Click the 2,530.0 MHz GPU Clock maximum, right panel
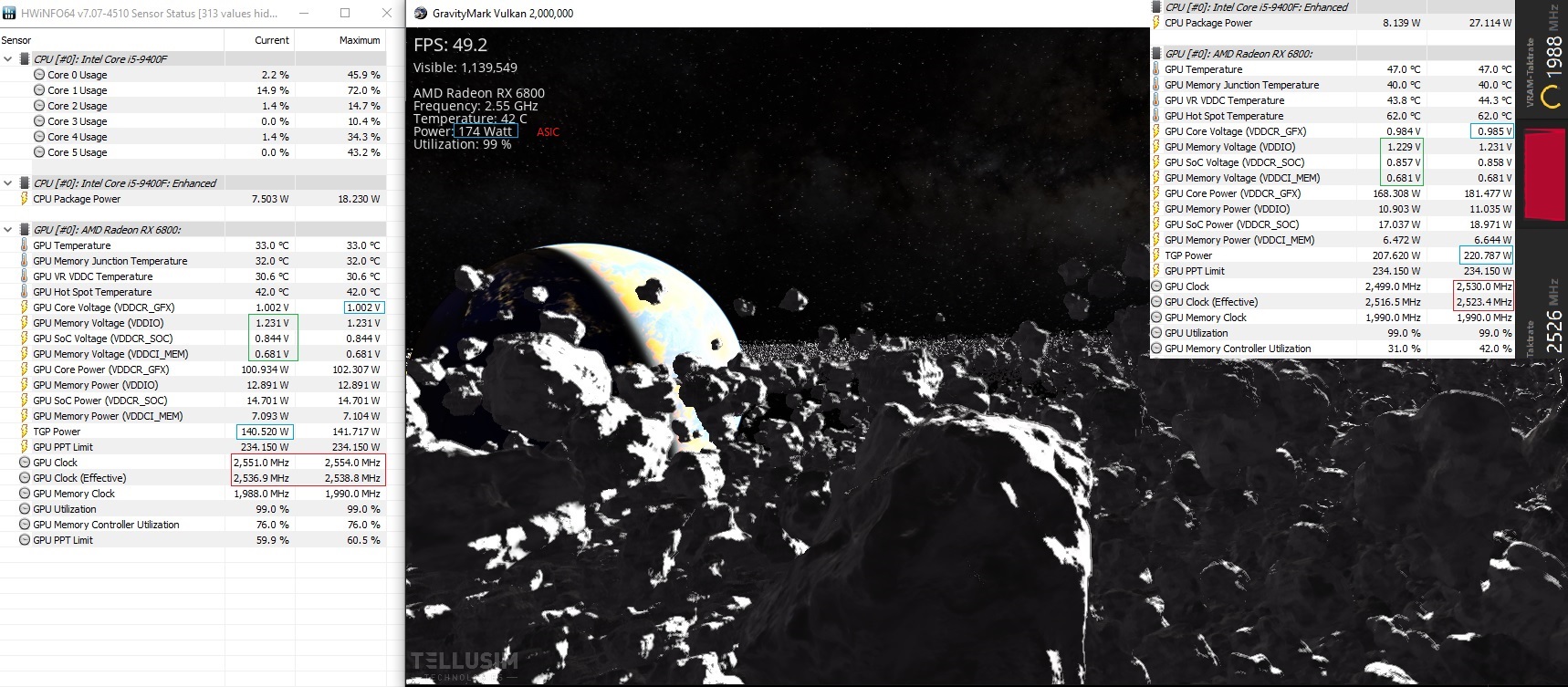Viewport: 1568px width, 687px height. click(1484, 286)
